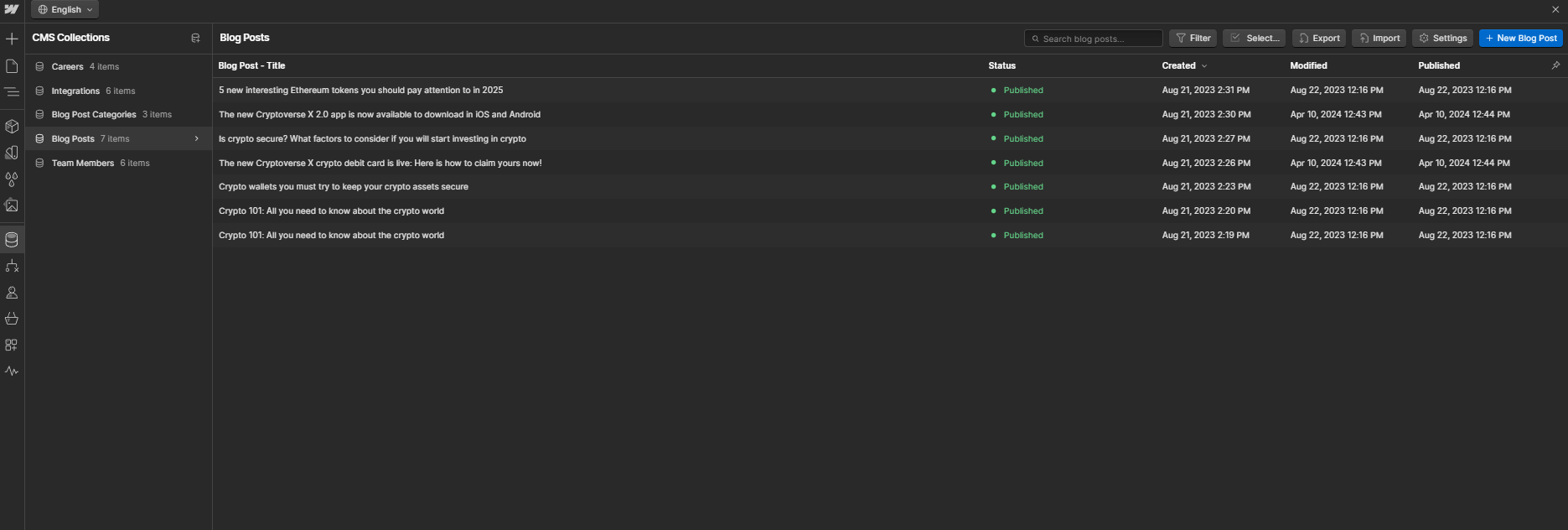Open the English locale dropdown

[x=65, y=10]
